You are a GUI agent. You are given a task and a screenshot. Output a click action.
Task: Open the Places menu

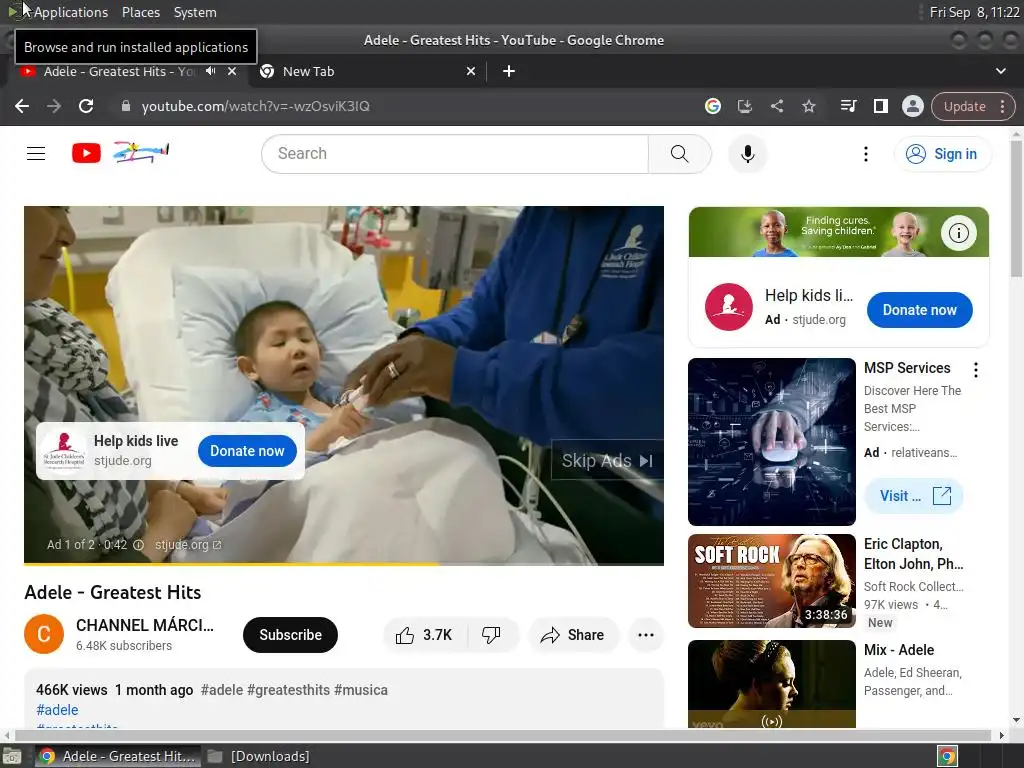tap(140, 12)
